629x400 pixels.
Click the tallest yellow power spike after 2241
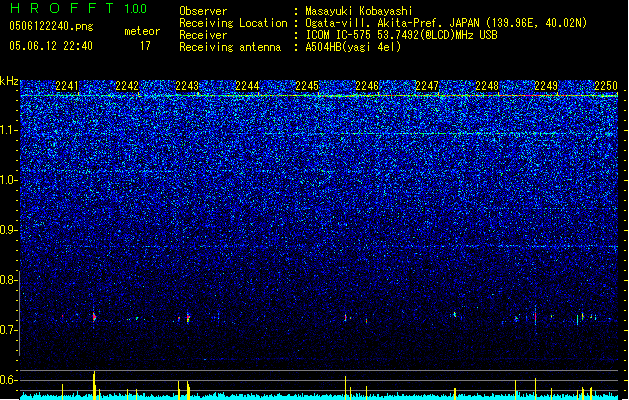pos(94,385)
